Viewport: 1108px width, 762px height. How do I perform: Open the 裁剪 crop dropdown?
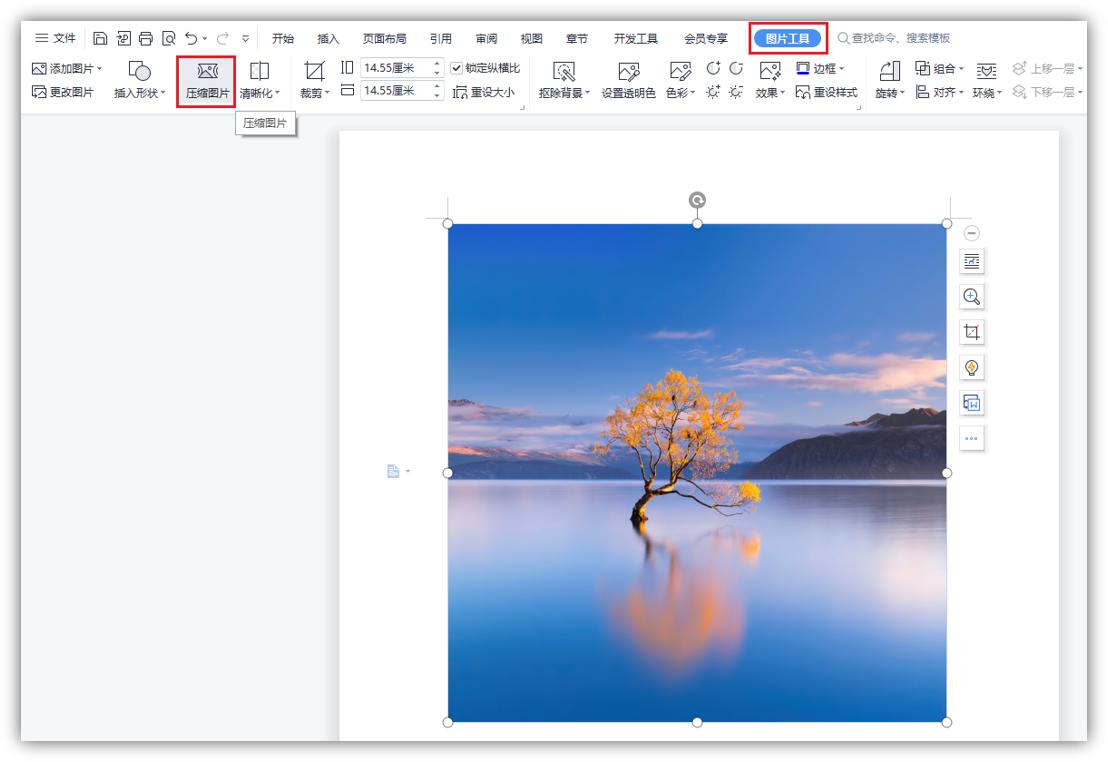[x=314, y=79]
